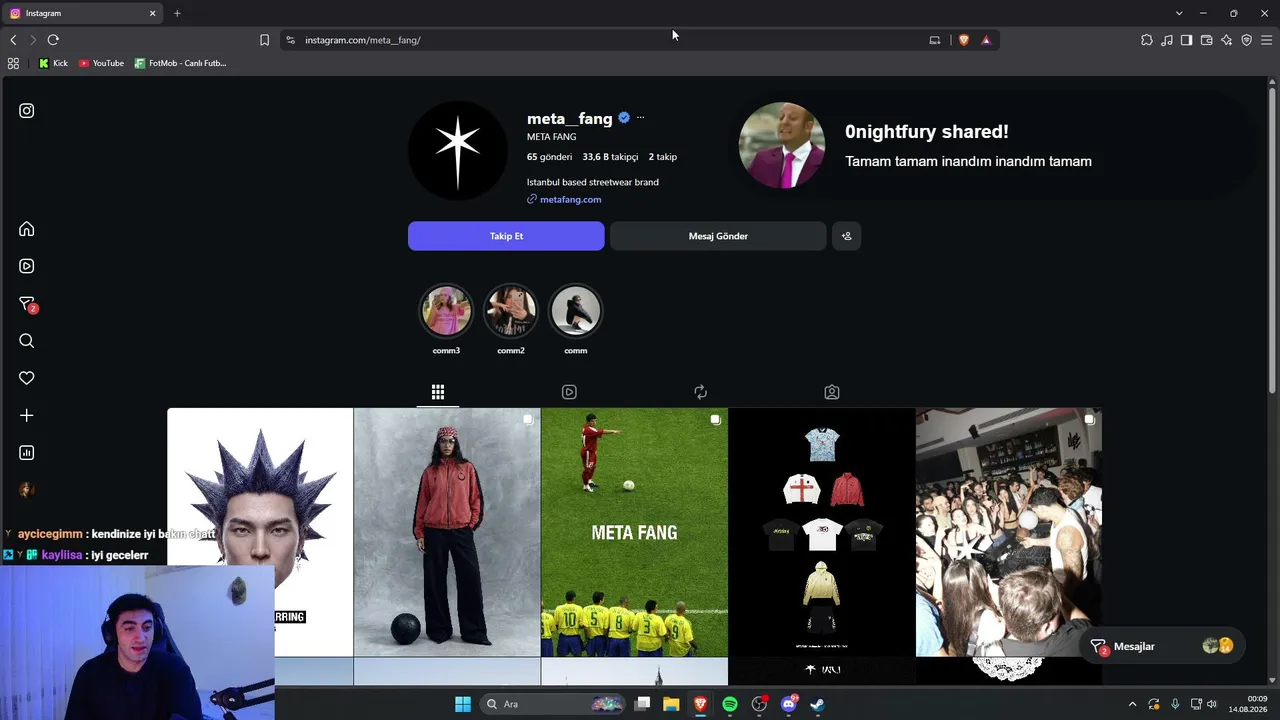View site information icon beside the URL
The image size is (1280, 720).
(290, 40)
